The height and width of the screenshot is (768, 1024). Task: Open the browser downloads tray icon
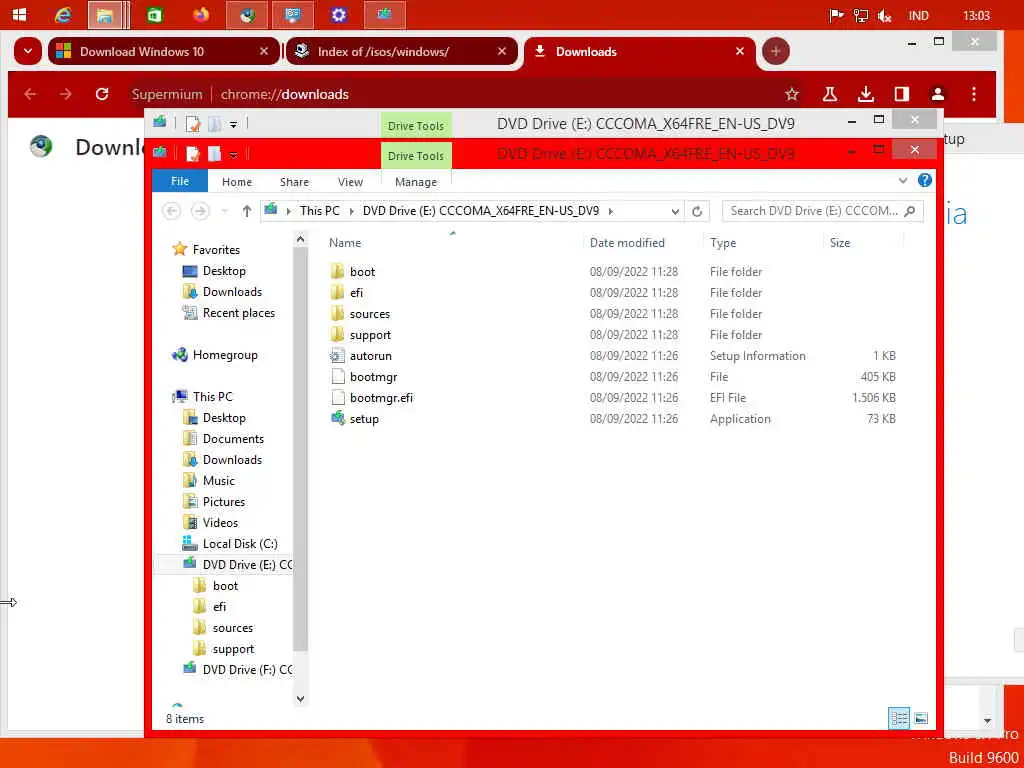pos(865,94)
